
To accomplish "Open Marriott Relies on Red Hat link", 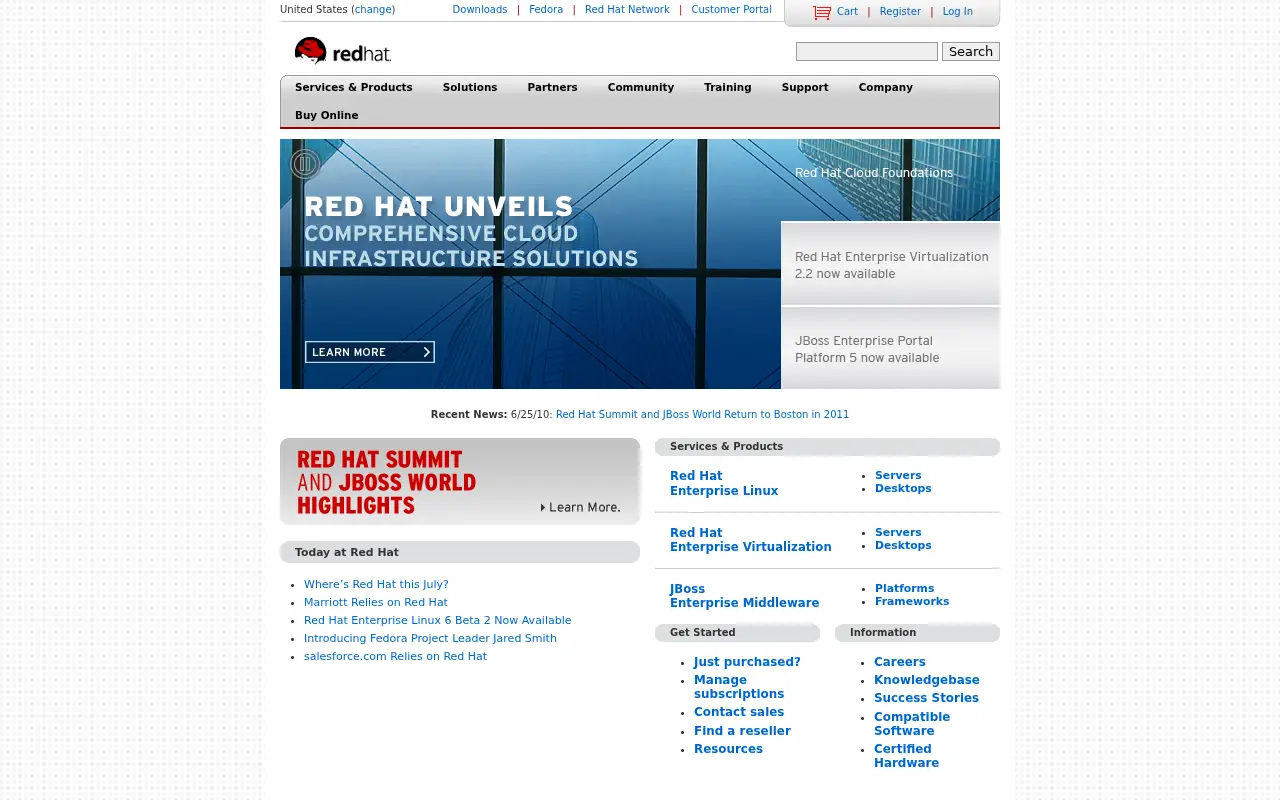I will point(376,603).
